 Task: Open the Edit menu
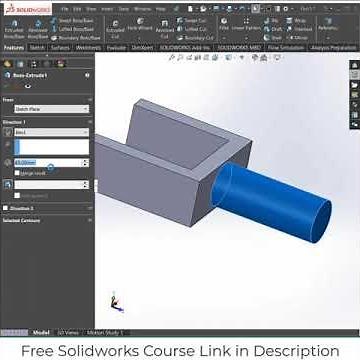76,9
